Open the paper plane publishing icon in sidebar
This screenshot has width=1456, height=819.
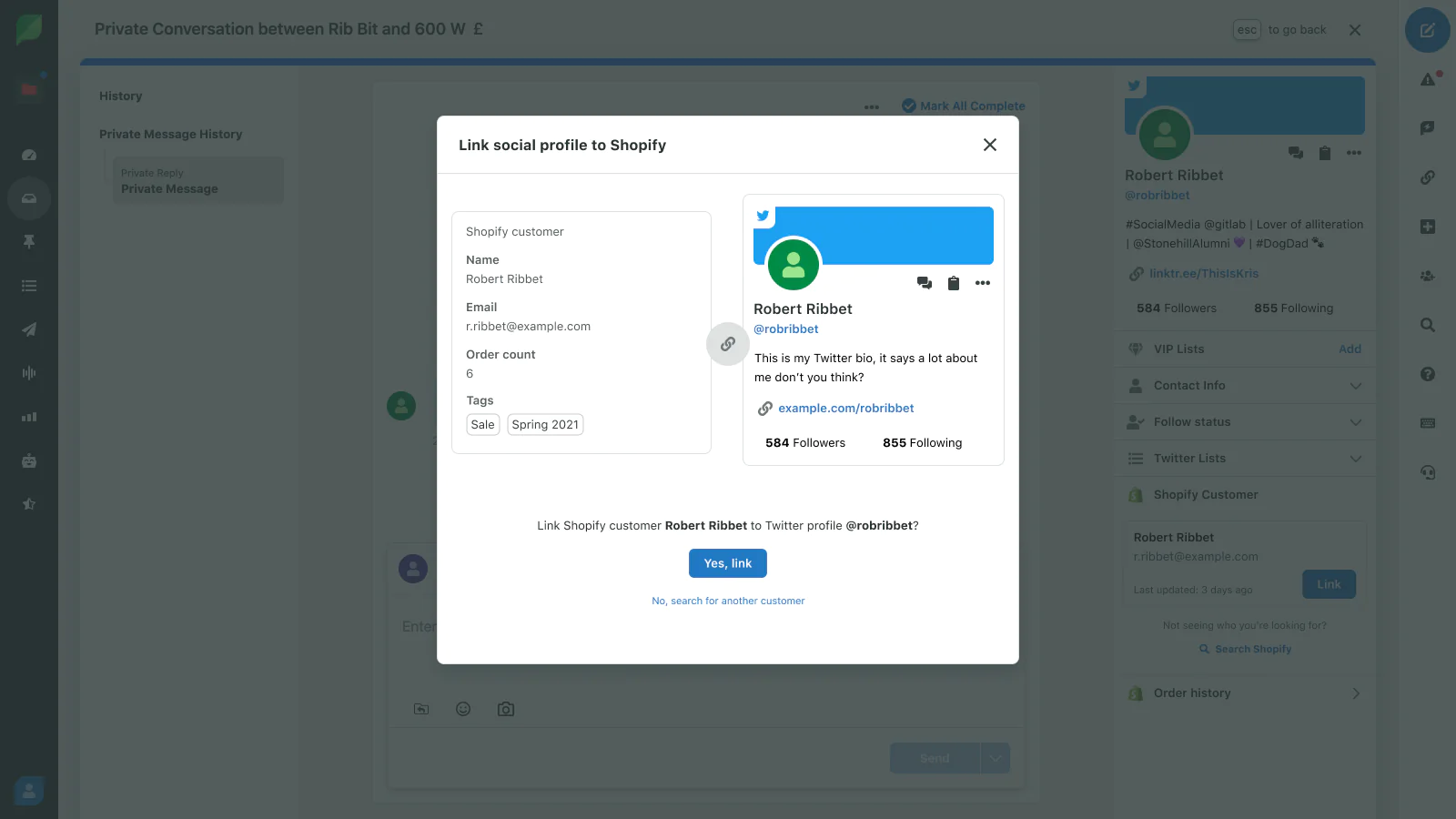(29, 329)
